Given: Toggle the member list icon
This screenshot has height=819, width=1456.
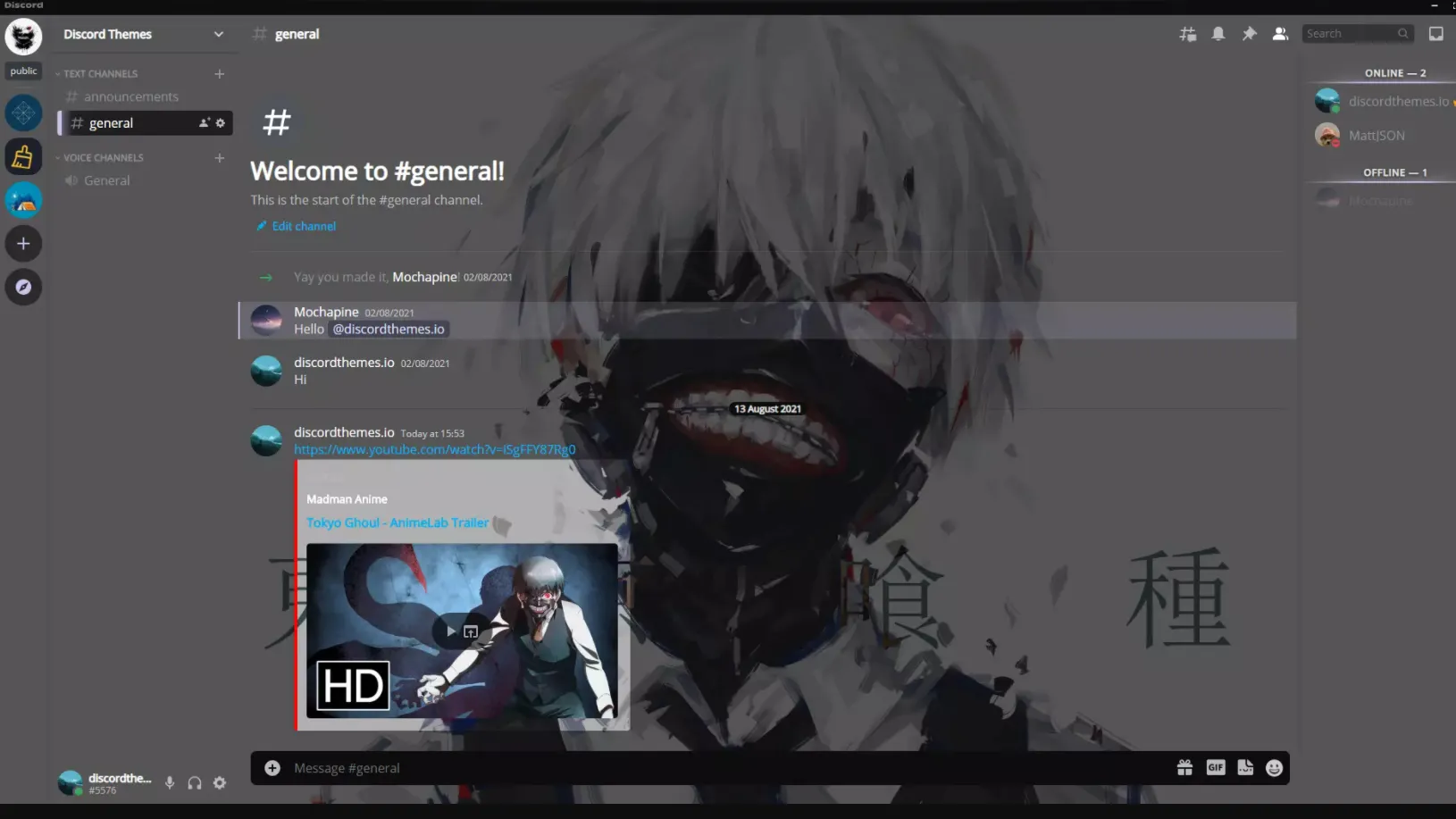Looking at the screenshot, I should coord(1280,34).
